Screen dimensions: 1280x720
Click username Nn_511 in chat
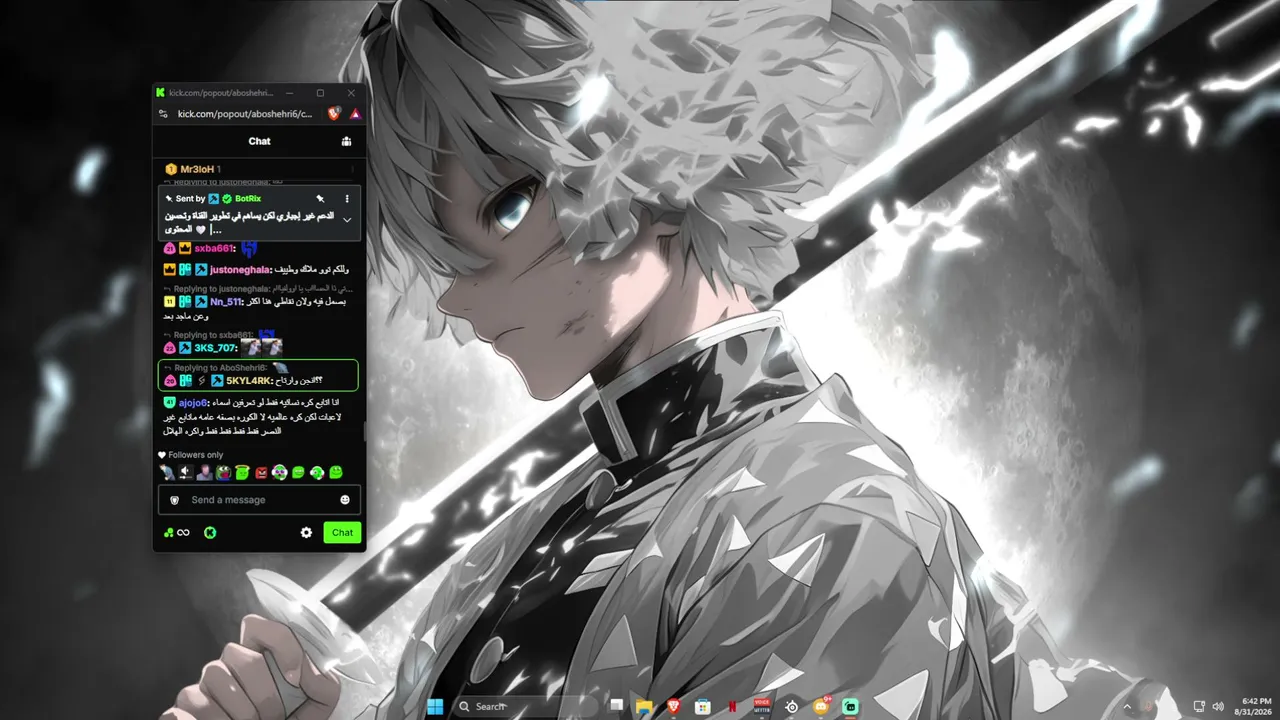(x=226, y=302)
